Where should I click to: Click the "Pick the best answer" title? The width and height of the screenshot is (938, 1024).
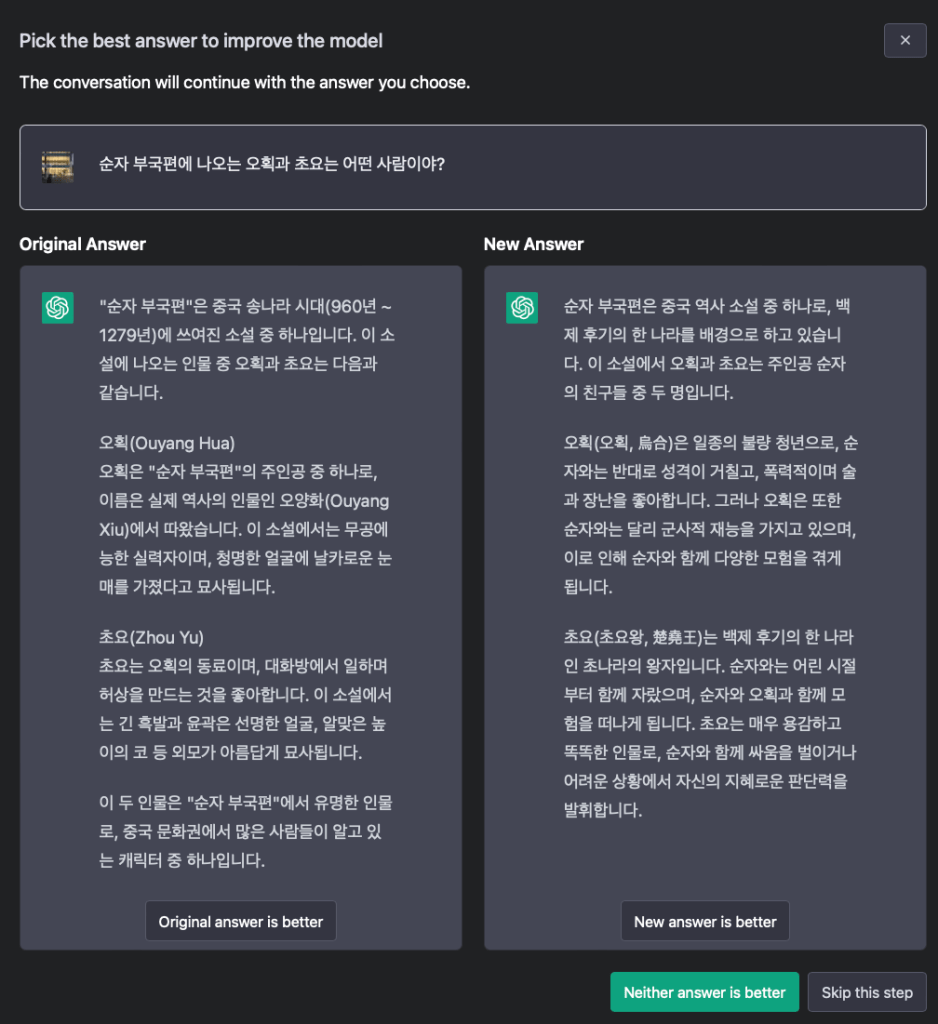[x=201, y=41]
